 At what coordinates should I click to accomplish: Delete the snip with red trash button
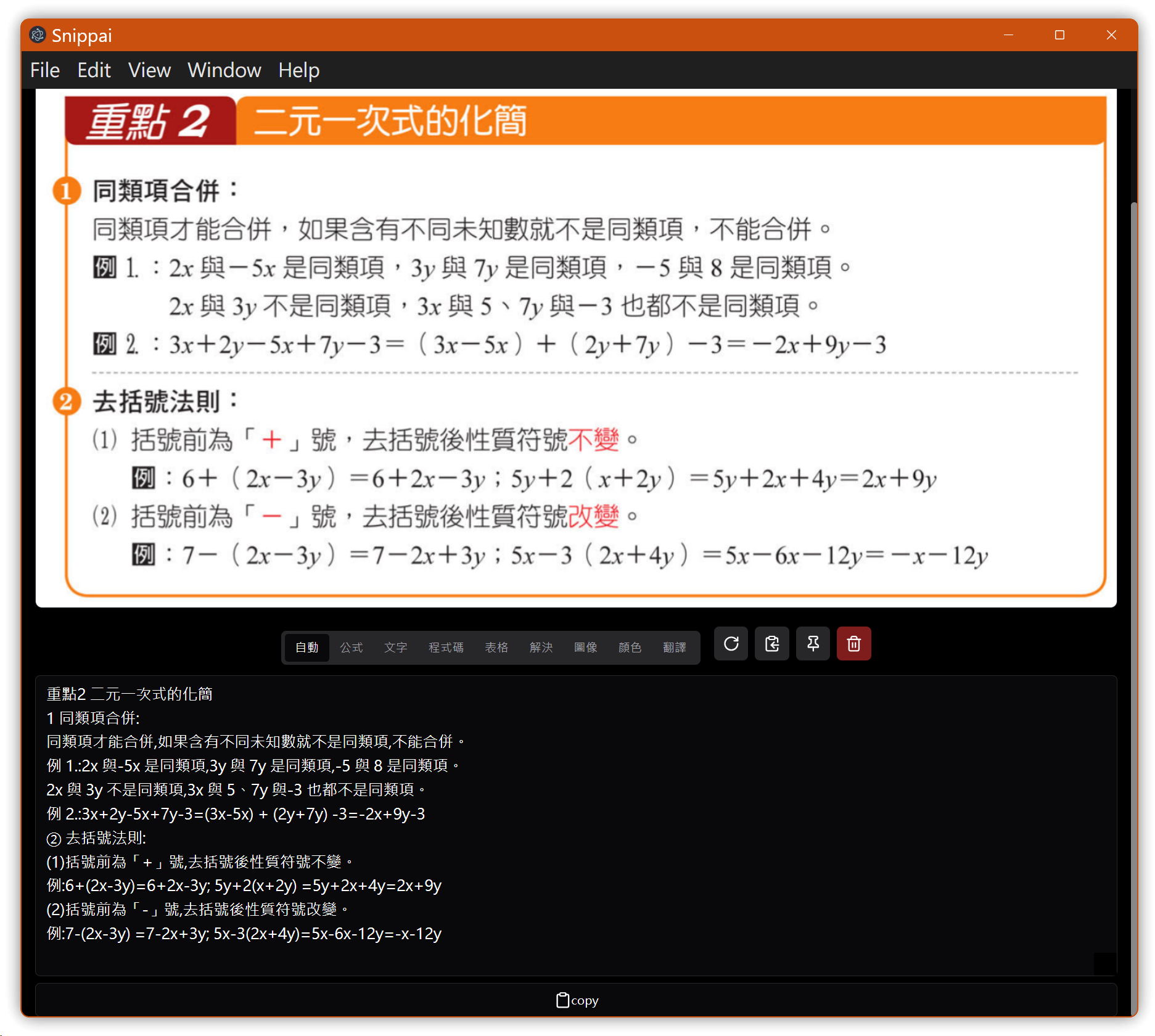tap(853, 644)
